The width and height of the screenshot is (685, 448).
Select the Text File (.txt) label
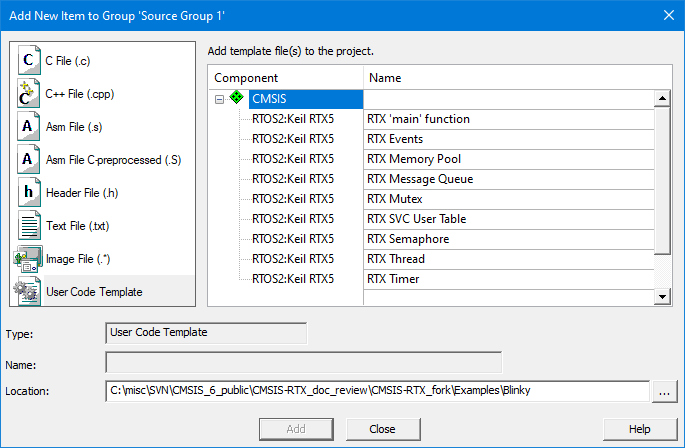[x=78, y=226]
